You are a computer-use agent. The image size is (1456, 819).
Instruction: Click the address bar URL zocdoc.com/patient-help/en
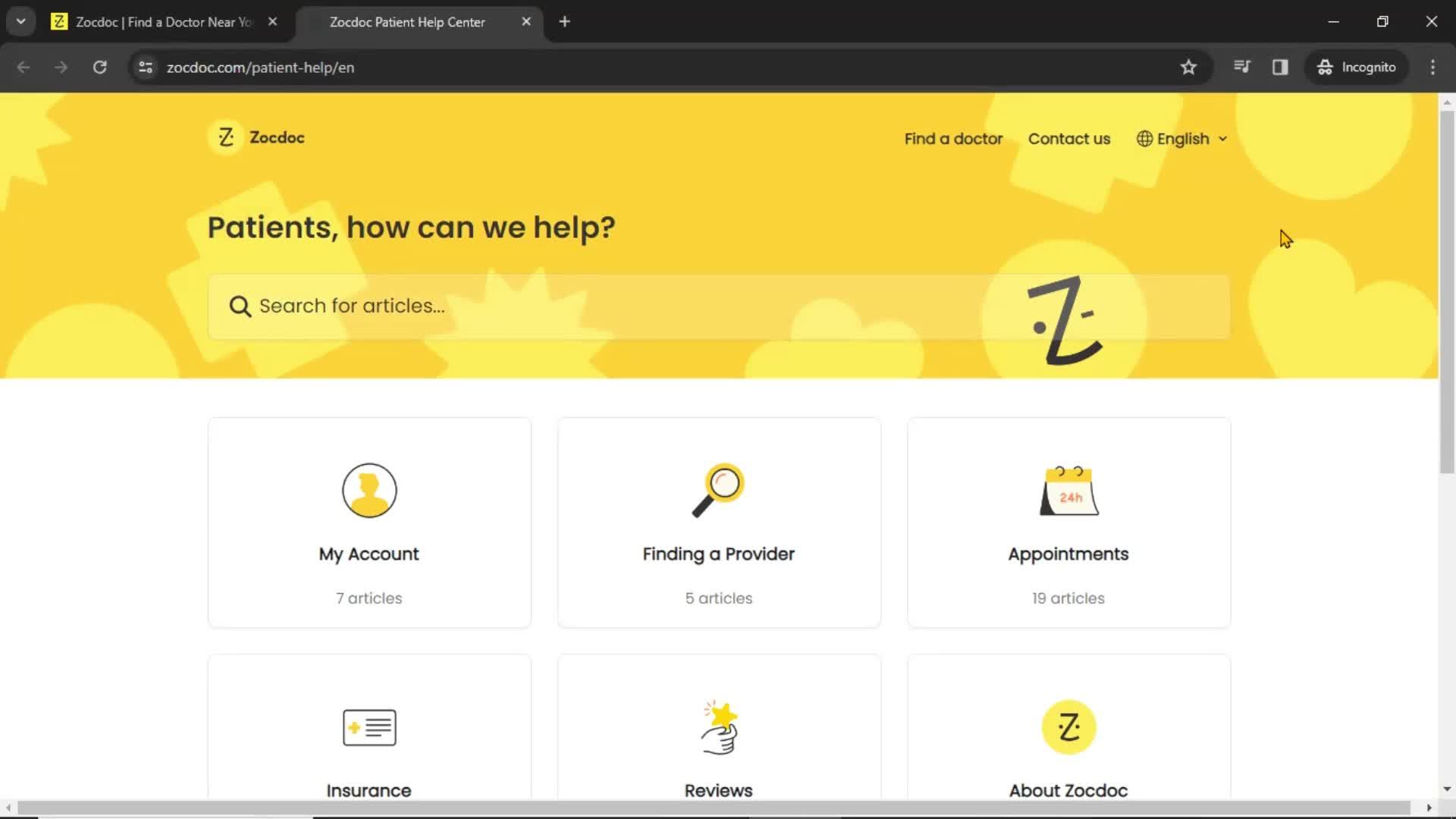coord(260,67)
